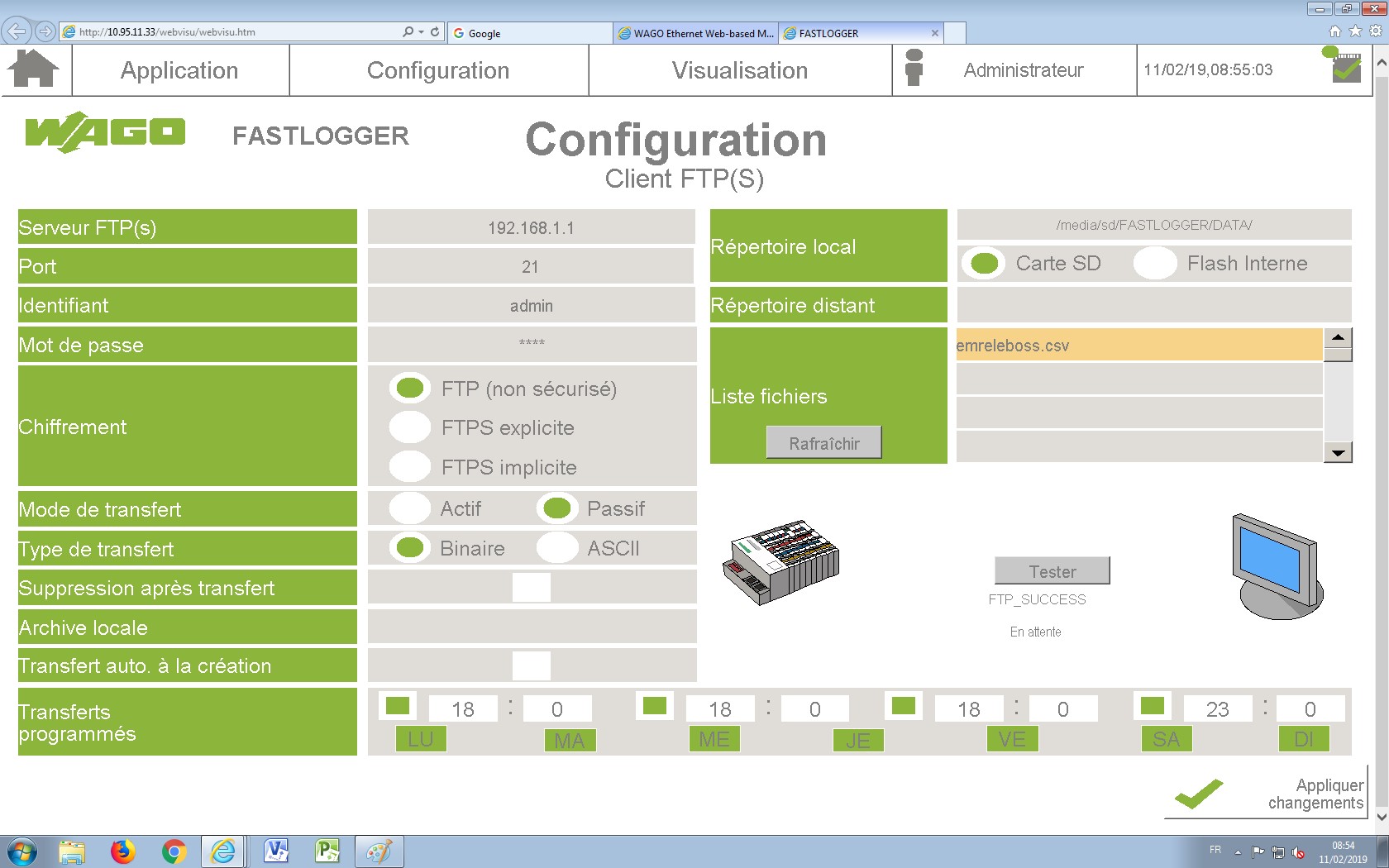Click the action center flag in the system tray
The image size is (1389, 868).
tap(1258, 852)
